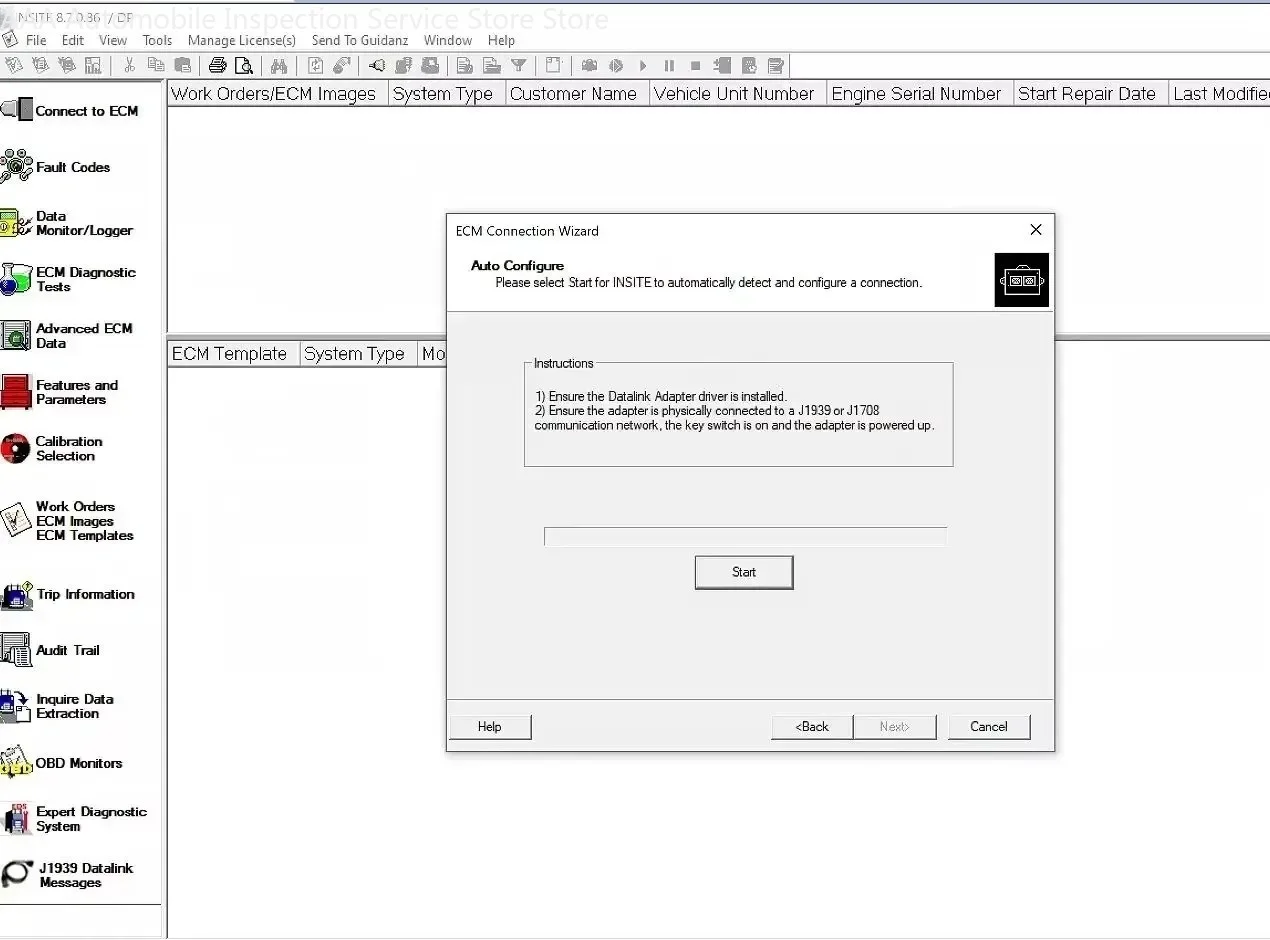
Task: Open OBD Monitors
Action: coord(62,763)
